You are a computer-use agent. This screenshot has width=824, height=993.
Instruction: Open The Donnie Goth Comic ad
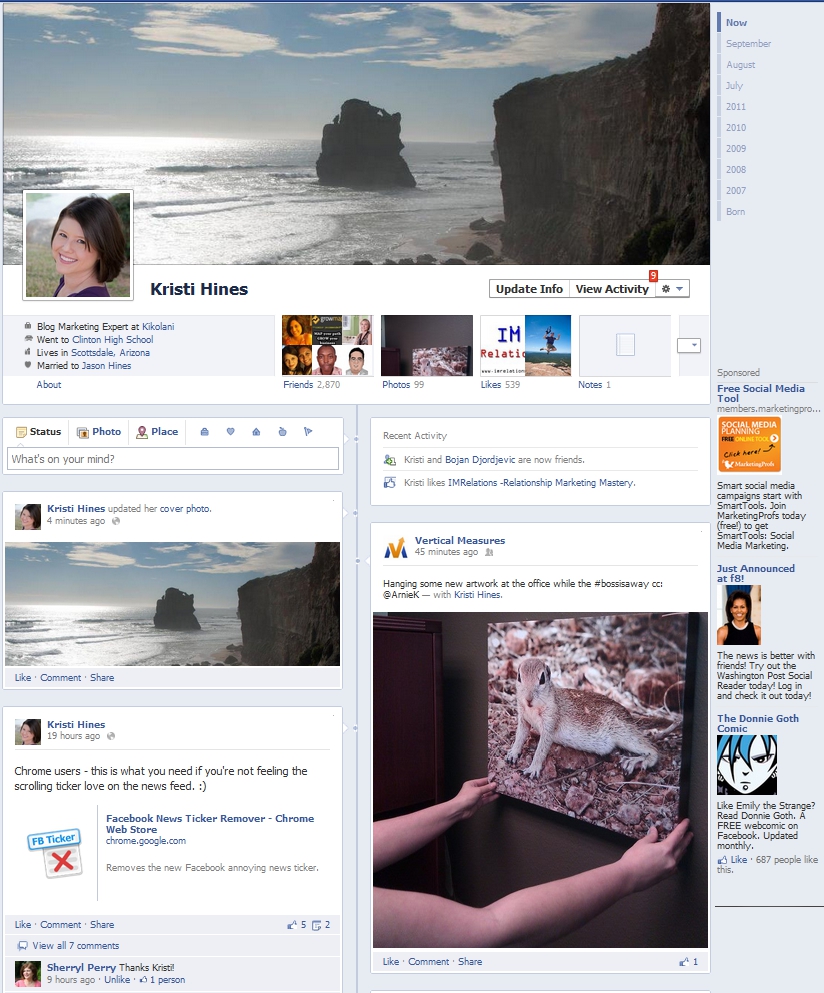coord(757,723)
